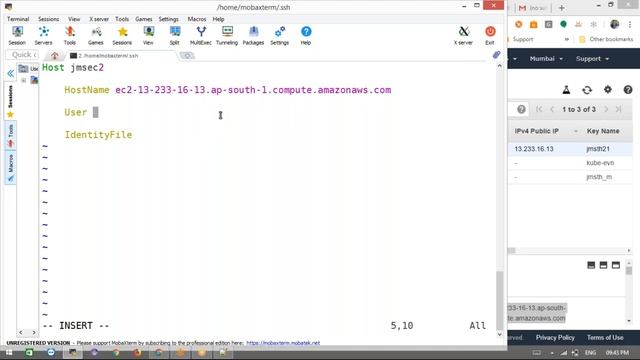Click the new tab button beside ssh tab

(x=187, y=56)
